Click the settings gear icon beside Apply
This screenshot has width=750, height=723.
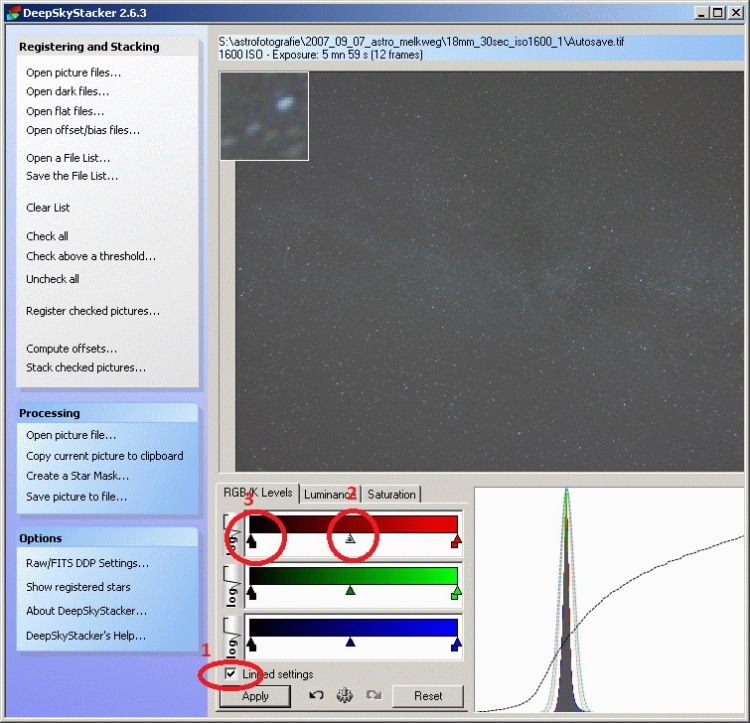(344, 695)
